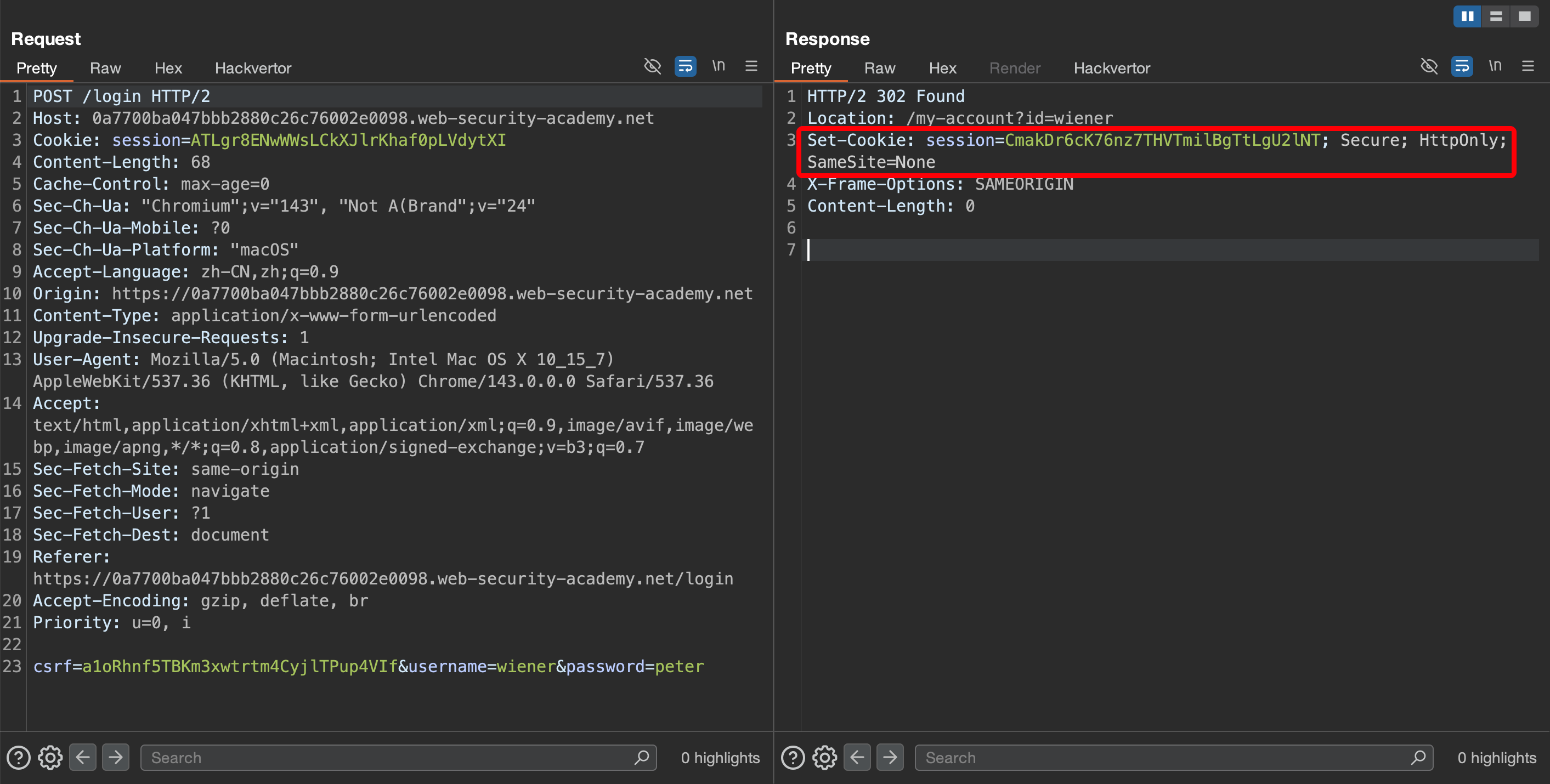Toggle hide non-printable in Response panel
Screen dimensions: 1550x784
(x=1429, y=66)
